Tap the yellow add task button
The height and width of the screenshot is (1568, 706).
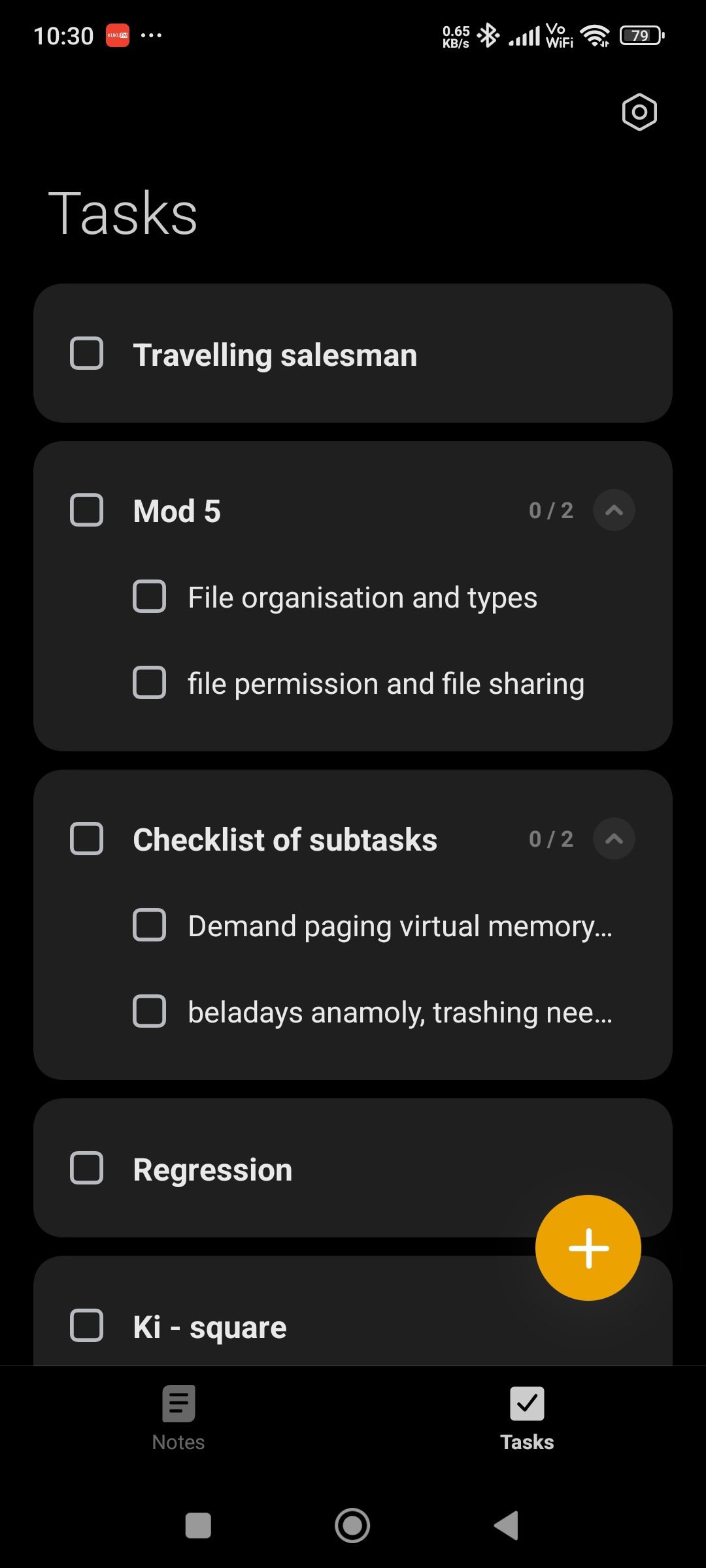(588, 1247)
